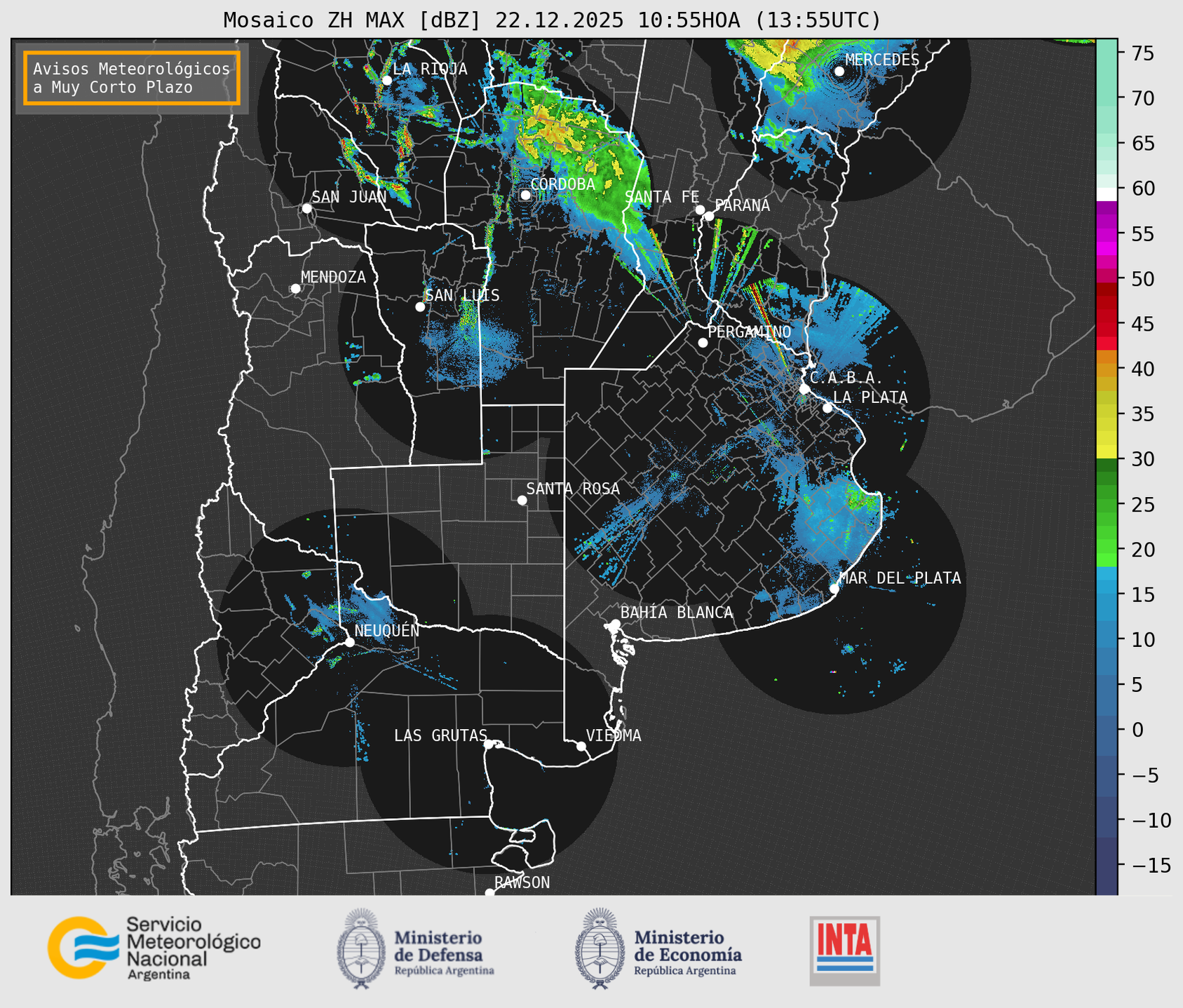The height and width of the screenshot is (1008, 1183).
Task: Click the 50 value on the color scale
Action: coord(1142,279)
